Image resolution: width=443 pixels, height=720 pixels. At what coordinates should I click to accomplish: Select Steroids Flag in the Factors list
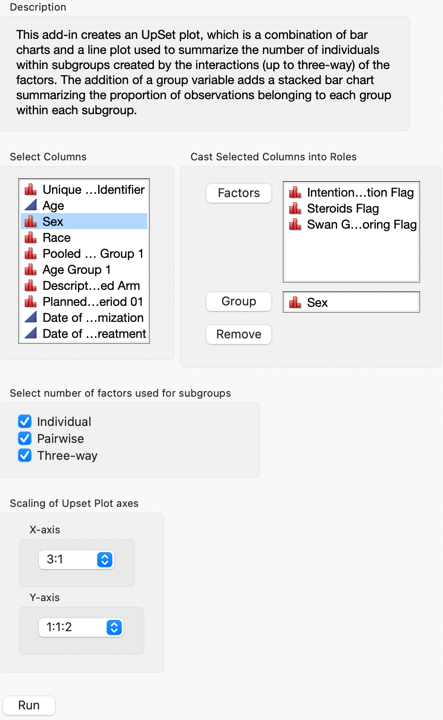[351, 208]
